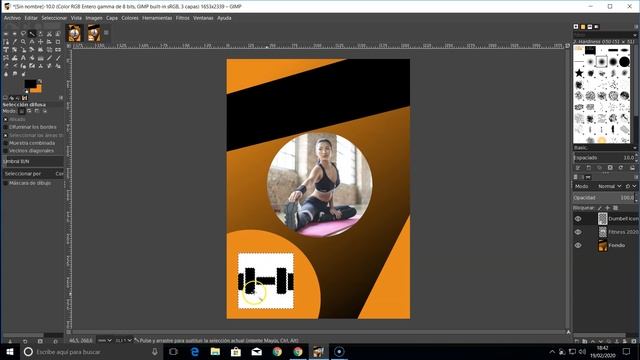The height and width of the screenshot is (360, 640).
Task: Open the Capa menu
Action: (x=111, y=18)
